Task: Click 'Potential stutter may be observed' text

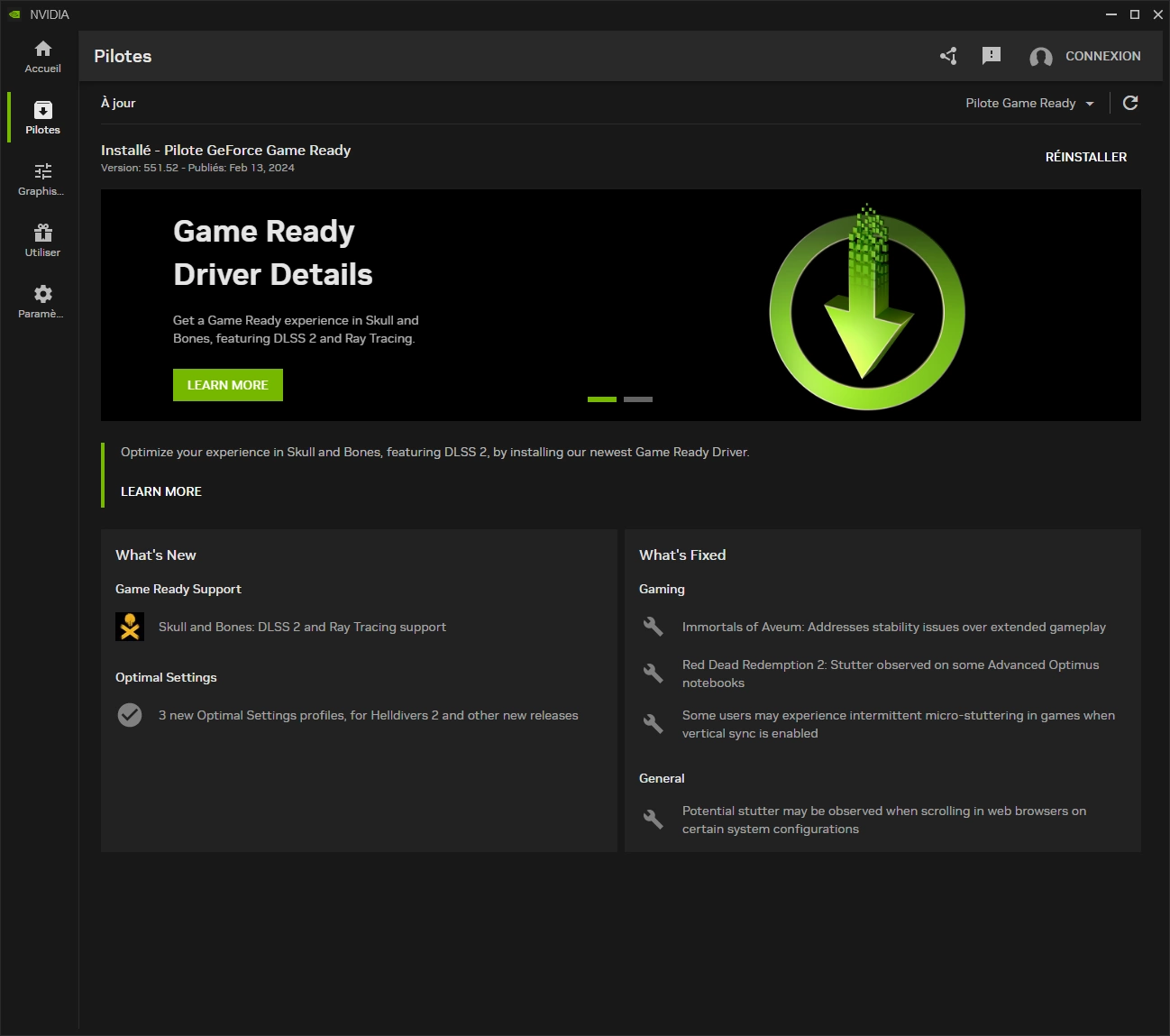Action: (884, 820)
